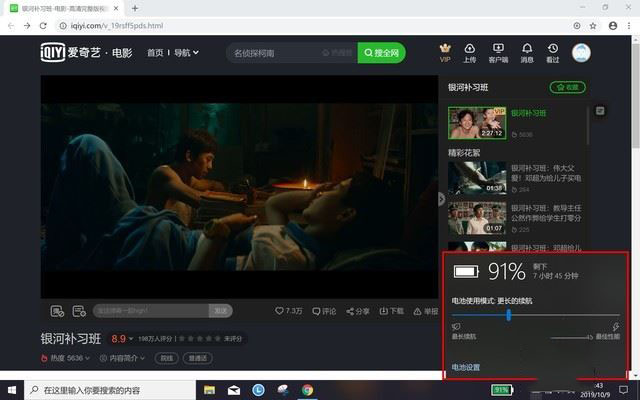Screen dimensions: 640x400
Task: Open the 客户端 client download icon
Action: [x=498, y=53]
